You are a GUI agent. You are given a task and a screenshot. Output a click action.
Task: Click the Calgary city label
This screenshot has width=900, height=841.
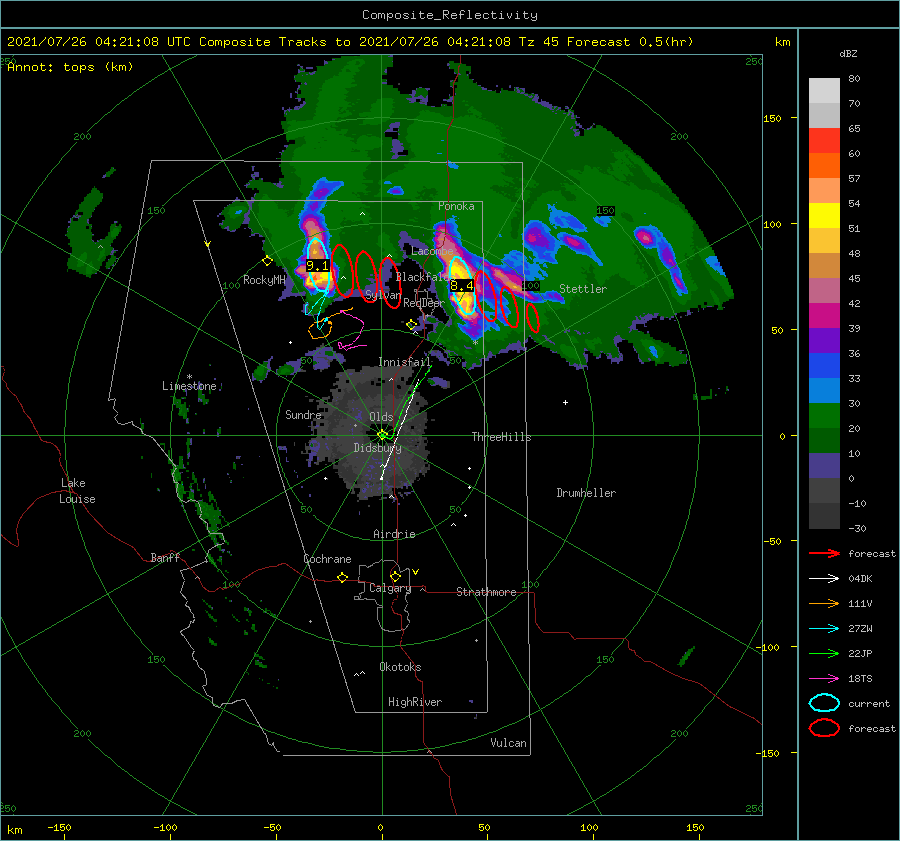(390, 588)
